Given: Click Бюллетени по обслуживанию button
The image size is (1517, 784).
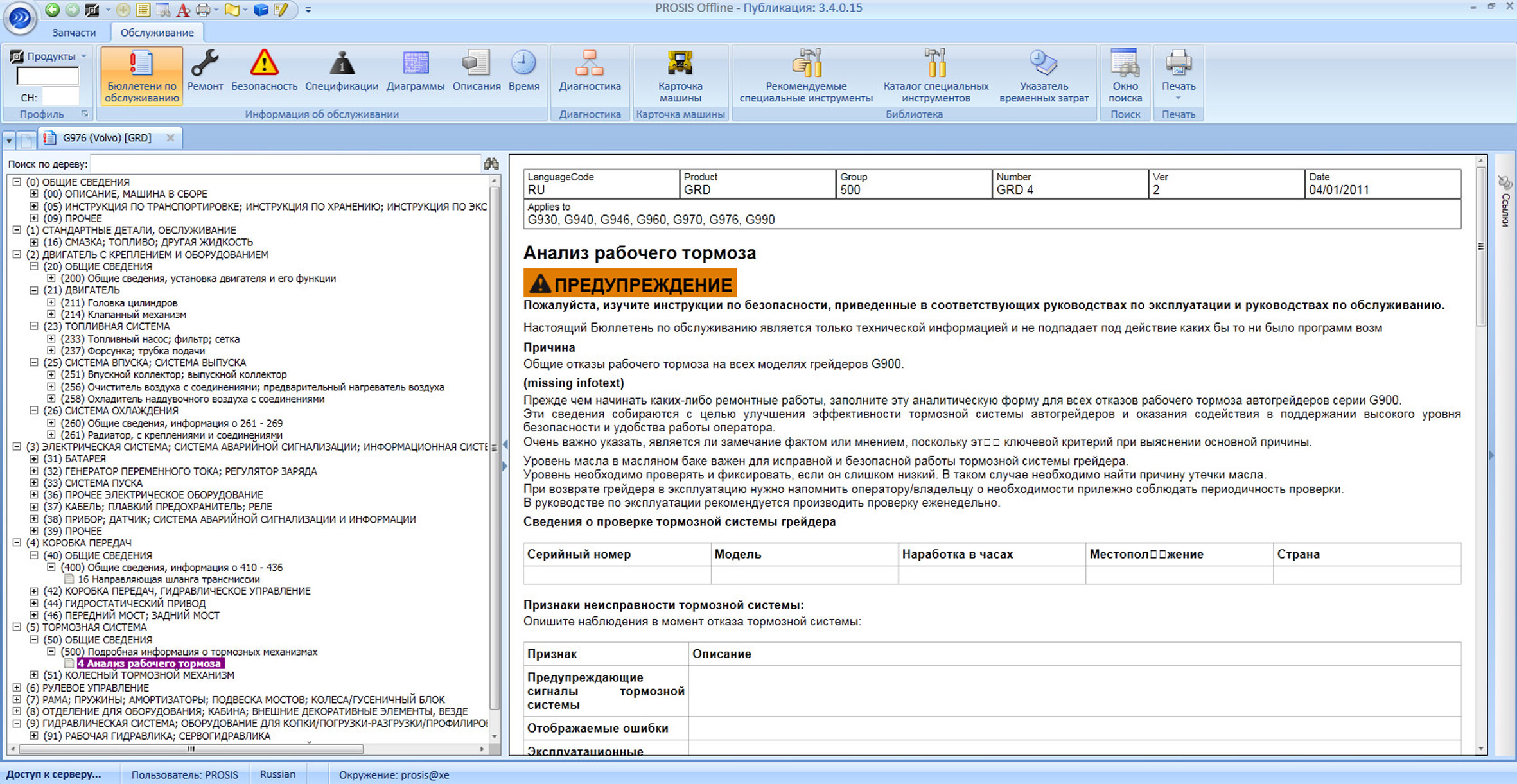Looking at the screenshot, I should click(x=141, y=75).
